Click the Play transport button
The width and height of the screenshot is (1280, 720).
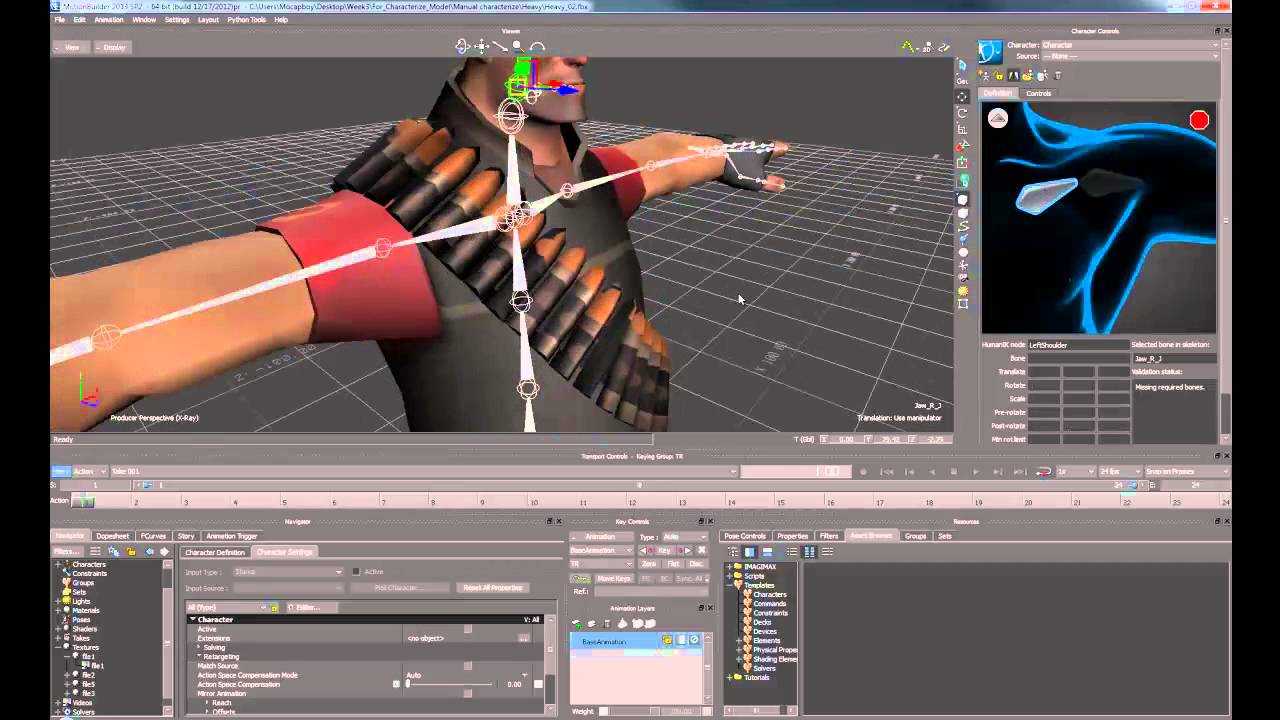975,472
